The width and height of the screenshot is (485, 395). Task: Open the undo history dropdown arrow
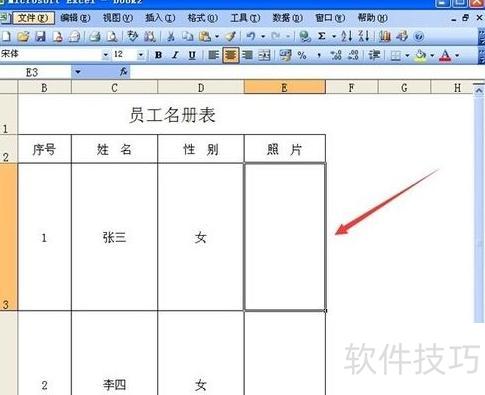263,36
